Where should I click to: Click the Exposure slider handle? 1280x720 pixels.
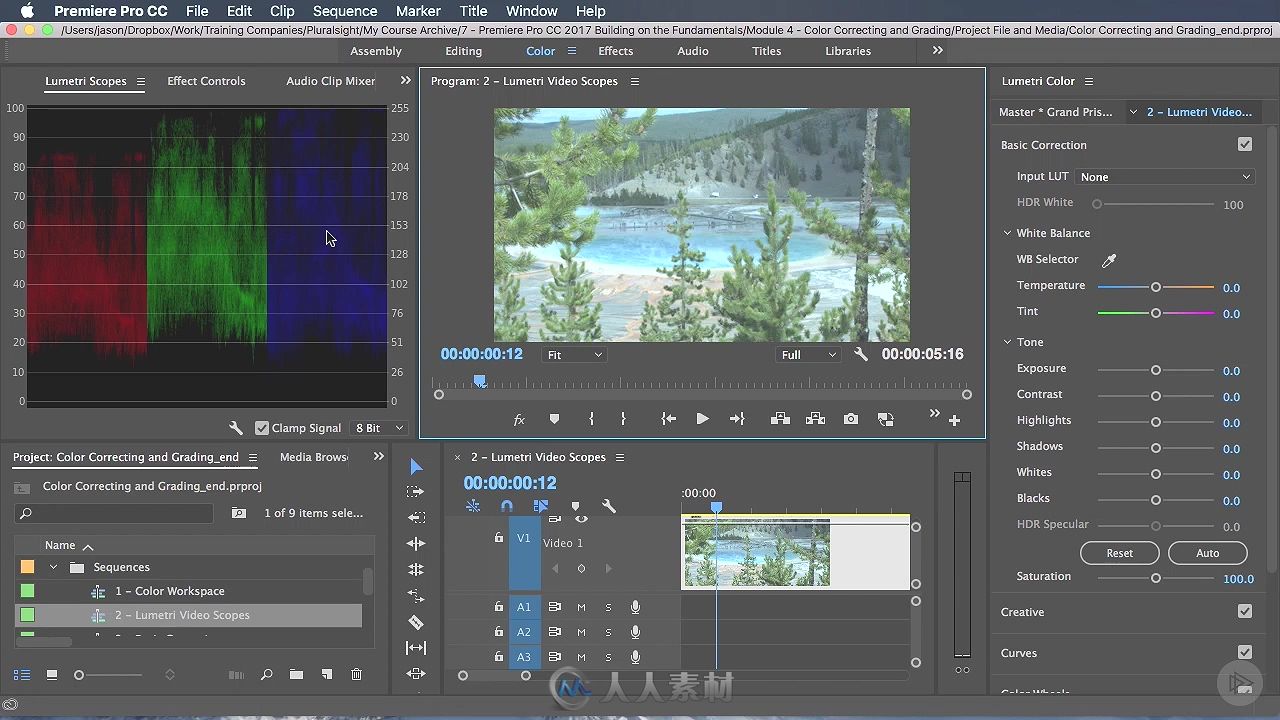[1156, 370]
